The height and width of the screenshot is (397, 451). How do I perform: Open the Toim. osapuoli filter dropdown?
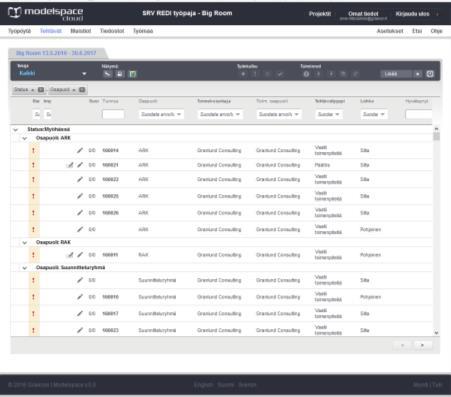(x=279, y=114)
